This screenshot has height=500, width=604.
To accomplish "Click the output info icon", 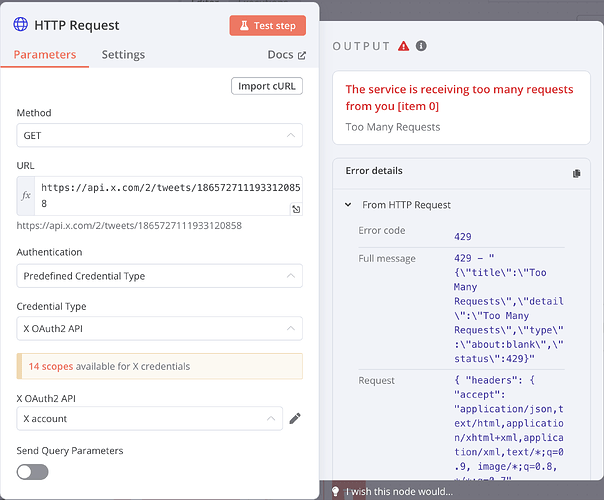I will point(421,46).
